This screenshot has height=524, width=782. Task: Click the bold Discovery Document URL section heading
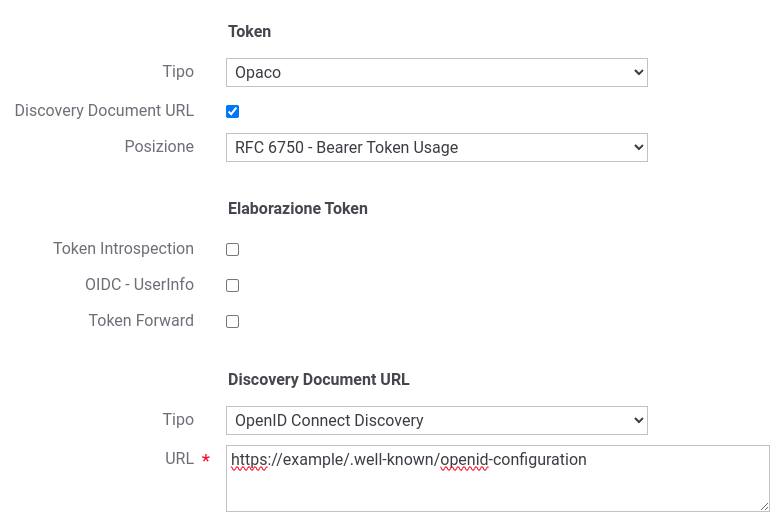point(319,379)
